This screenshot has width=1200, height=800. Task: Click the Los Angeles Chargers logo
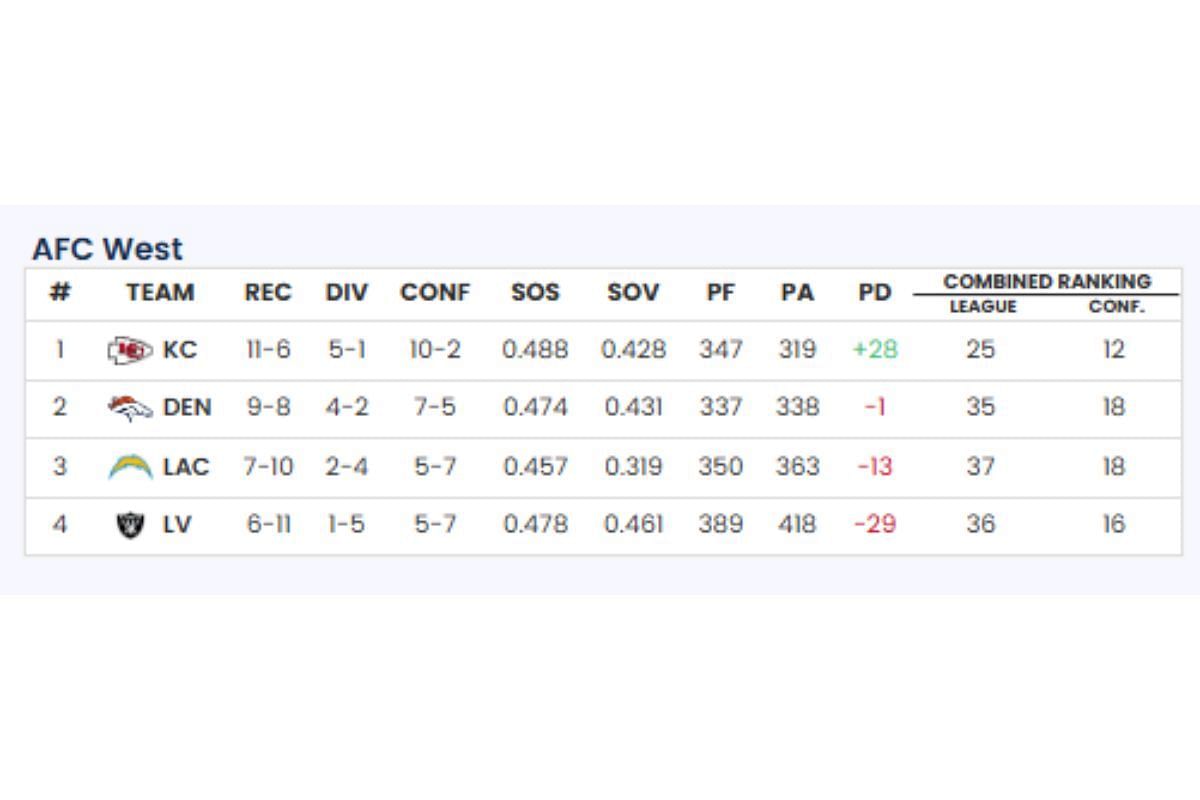click(131, 466)
